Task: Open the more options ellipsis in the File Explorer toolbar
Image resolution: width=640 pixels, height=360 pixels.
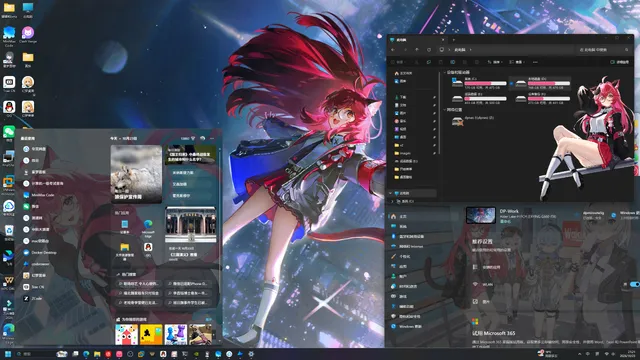Action: coord(535,62)
